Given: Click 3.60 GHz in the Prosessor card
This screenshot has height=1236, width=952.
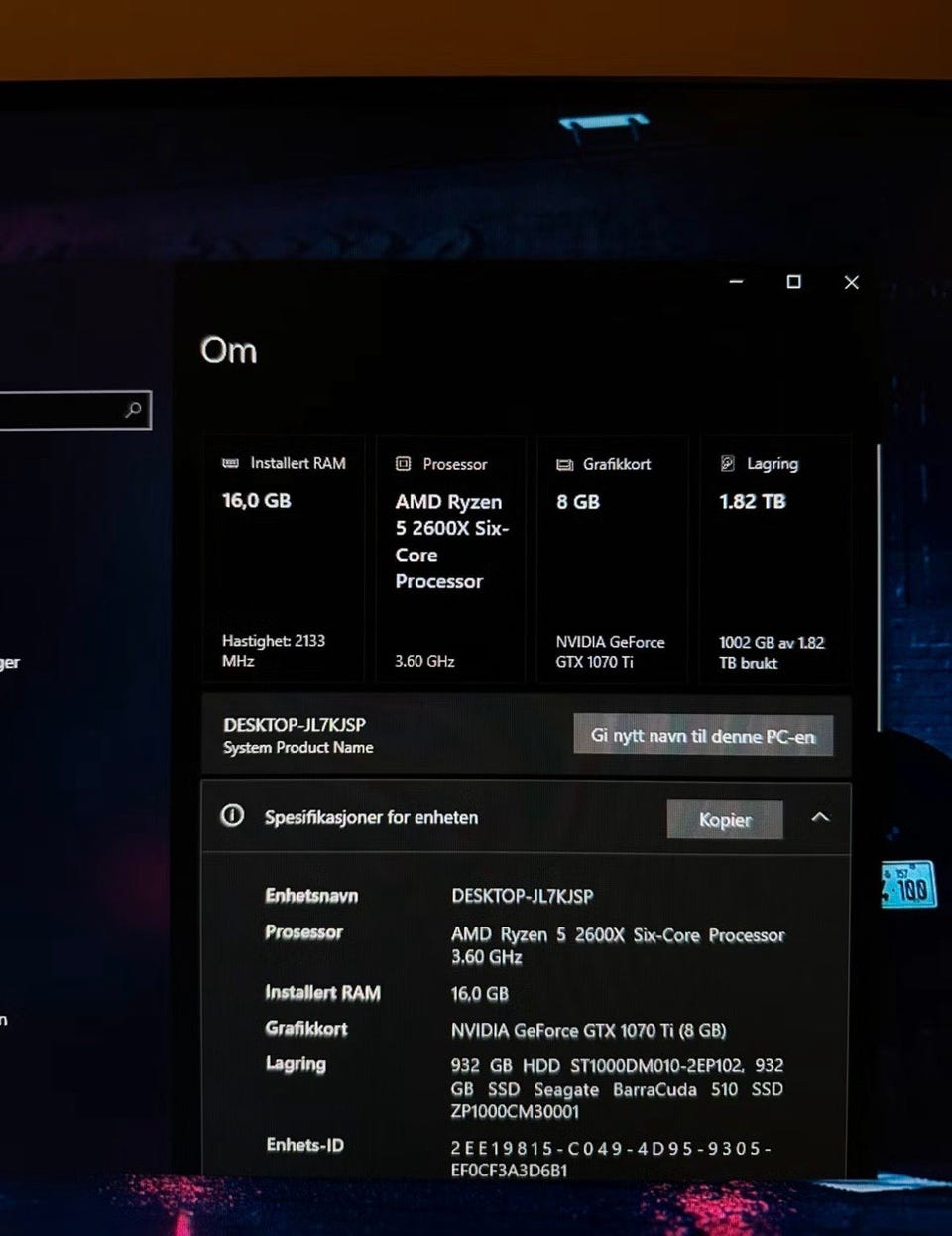Looking at the screenshot, I should (x=424, y=661).
